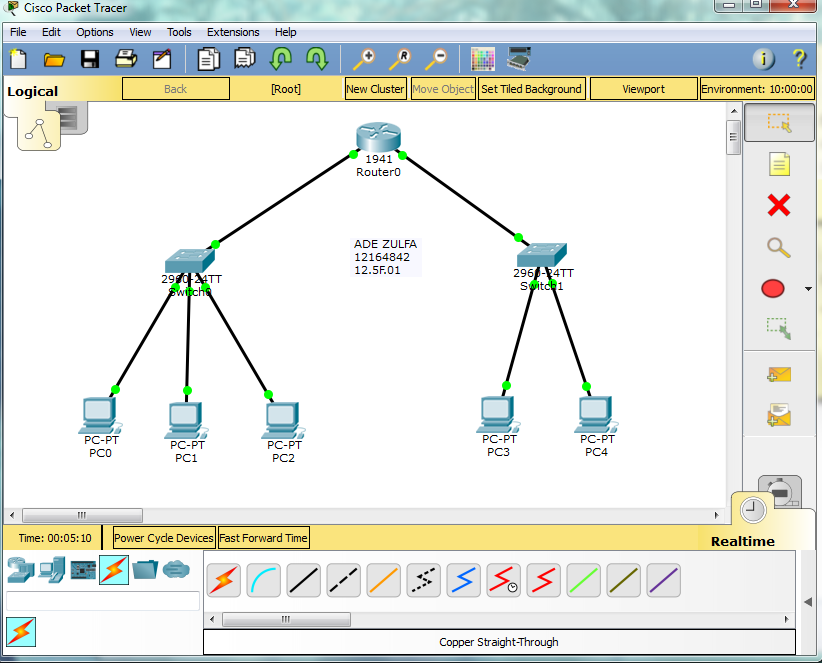Add a complex PDU envelope
This screenshot has height=663, width=822.
coord(778,415)
